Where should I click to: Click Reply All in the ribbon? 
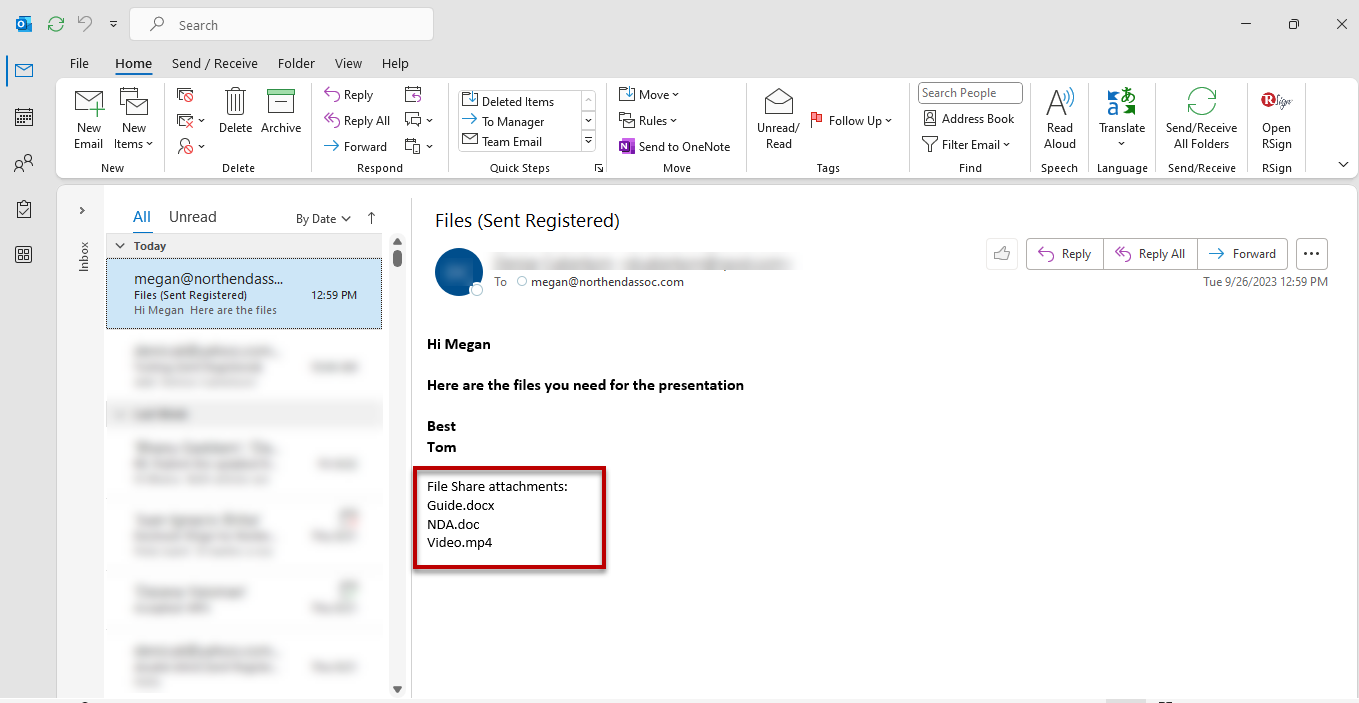(x=357, y=121)
